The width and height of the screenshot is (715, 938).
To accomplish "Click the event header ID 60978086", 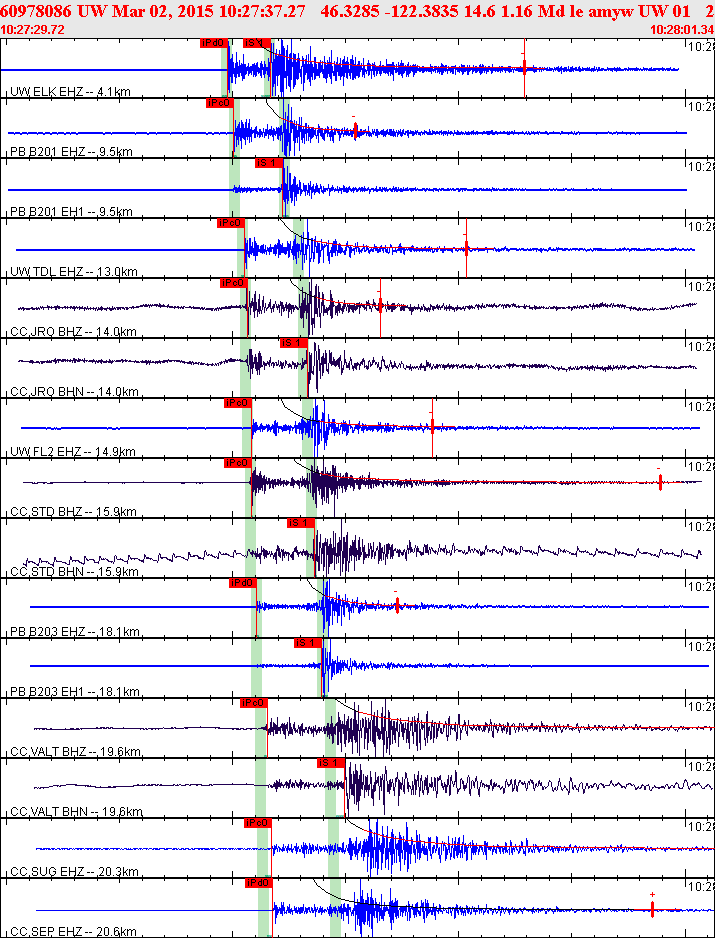I will click(36, 11).
